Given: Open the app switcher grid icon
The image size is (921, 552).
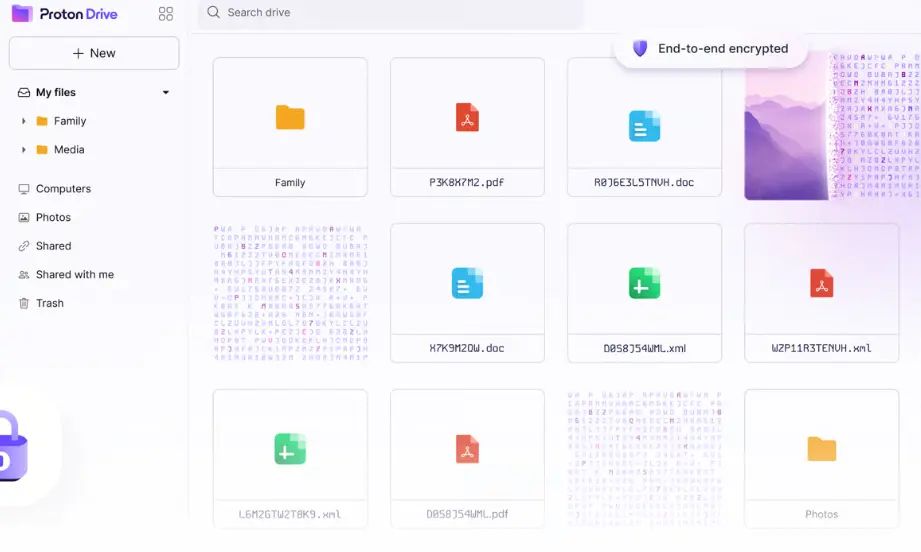Looking at the screenshot, I should click(166, 14).
